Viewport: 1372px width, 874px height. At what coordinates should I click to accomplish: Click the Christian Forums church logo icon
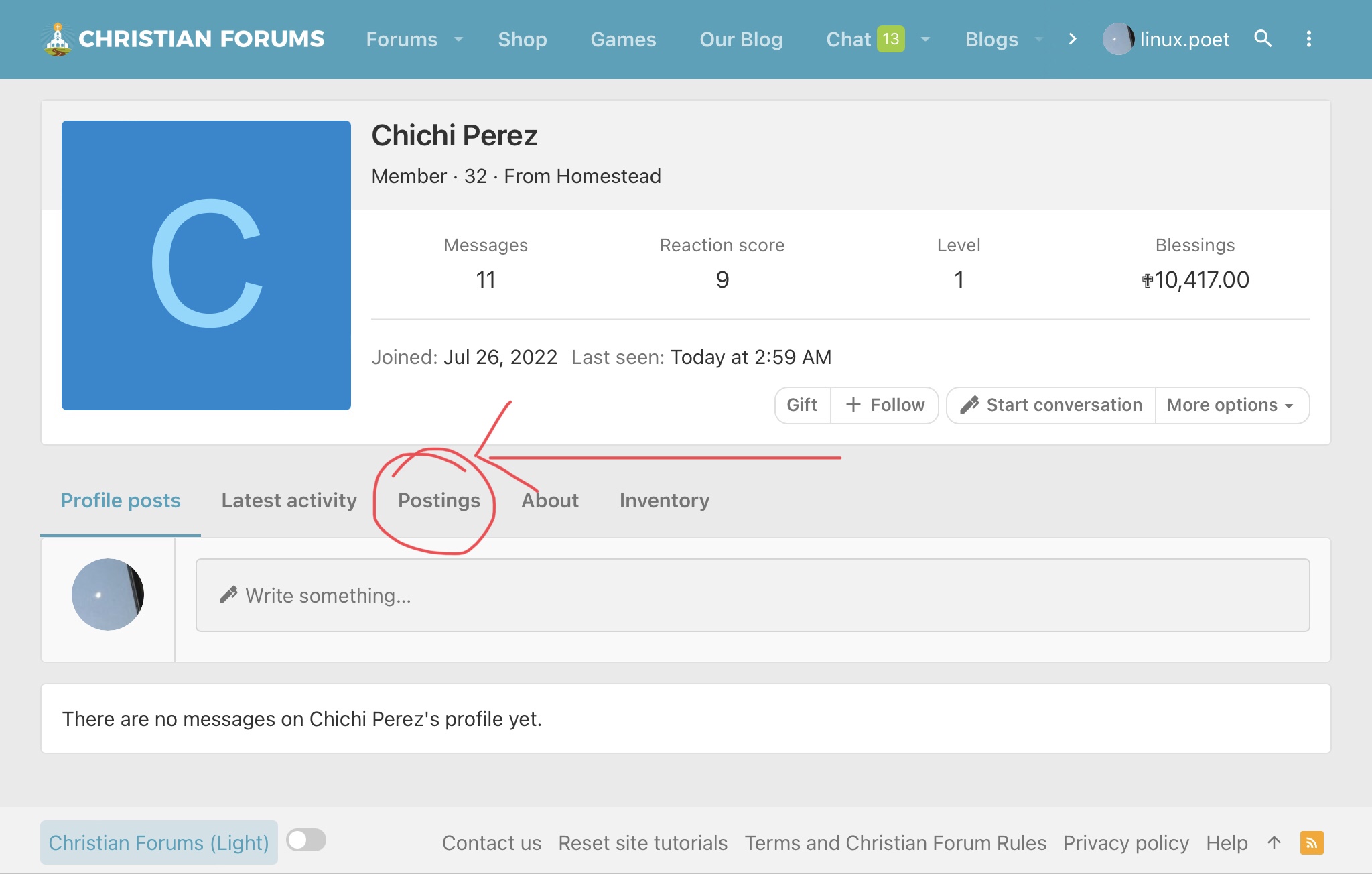click(x=58, y=40)
